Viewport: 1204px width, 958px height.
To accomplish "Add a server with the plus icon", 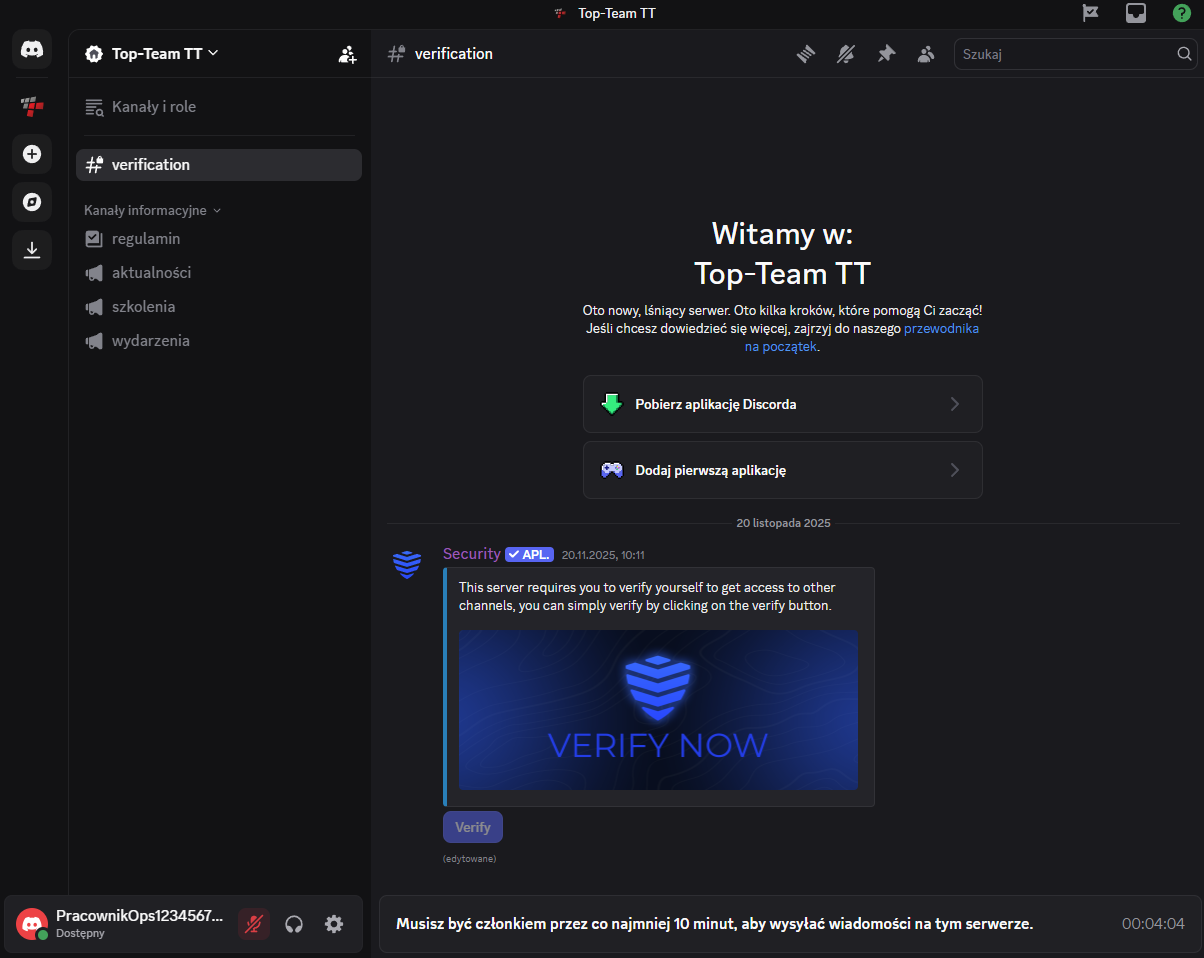I will 32,154.
